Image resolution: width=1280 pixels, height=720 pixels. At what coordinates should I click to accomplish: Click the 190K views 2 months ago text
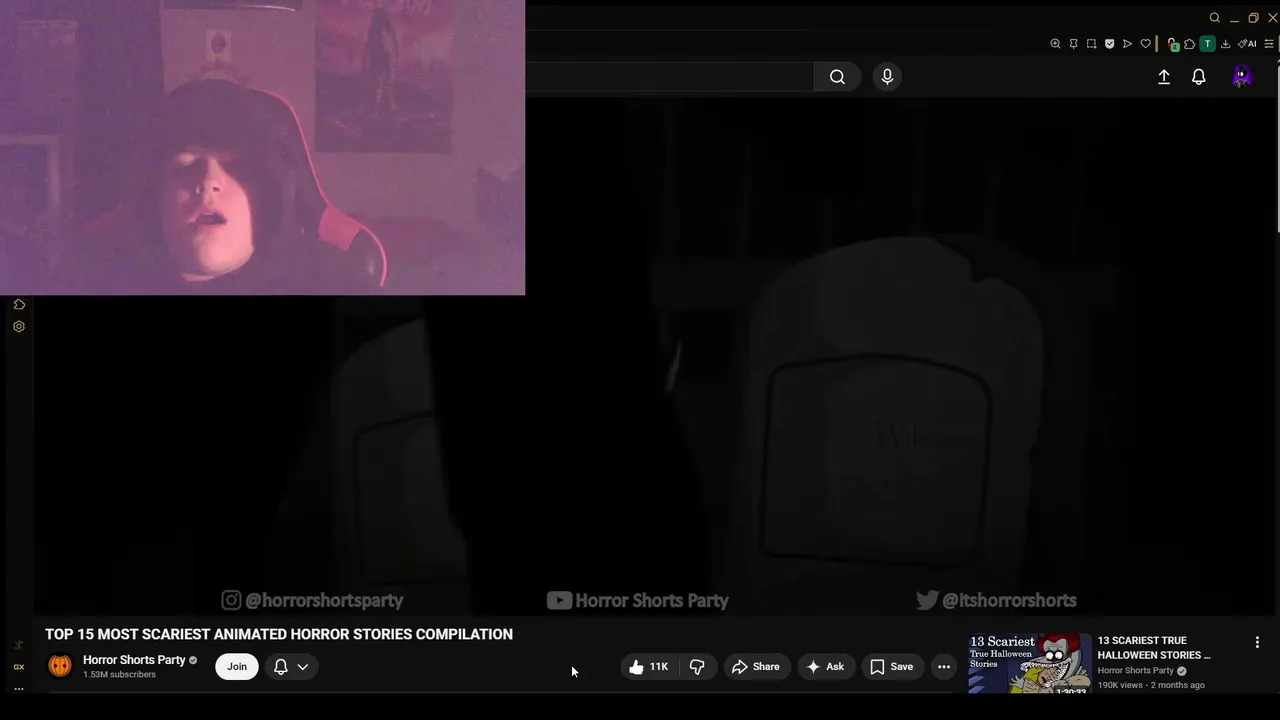(x=1151, y=685)
